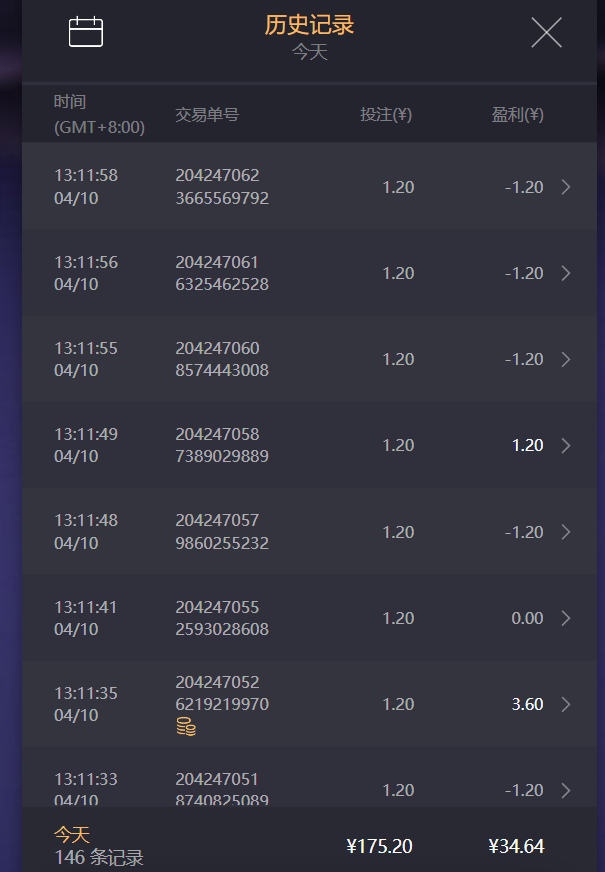Click the 时间 column header
605x872 pixels.
70,102
